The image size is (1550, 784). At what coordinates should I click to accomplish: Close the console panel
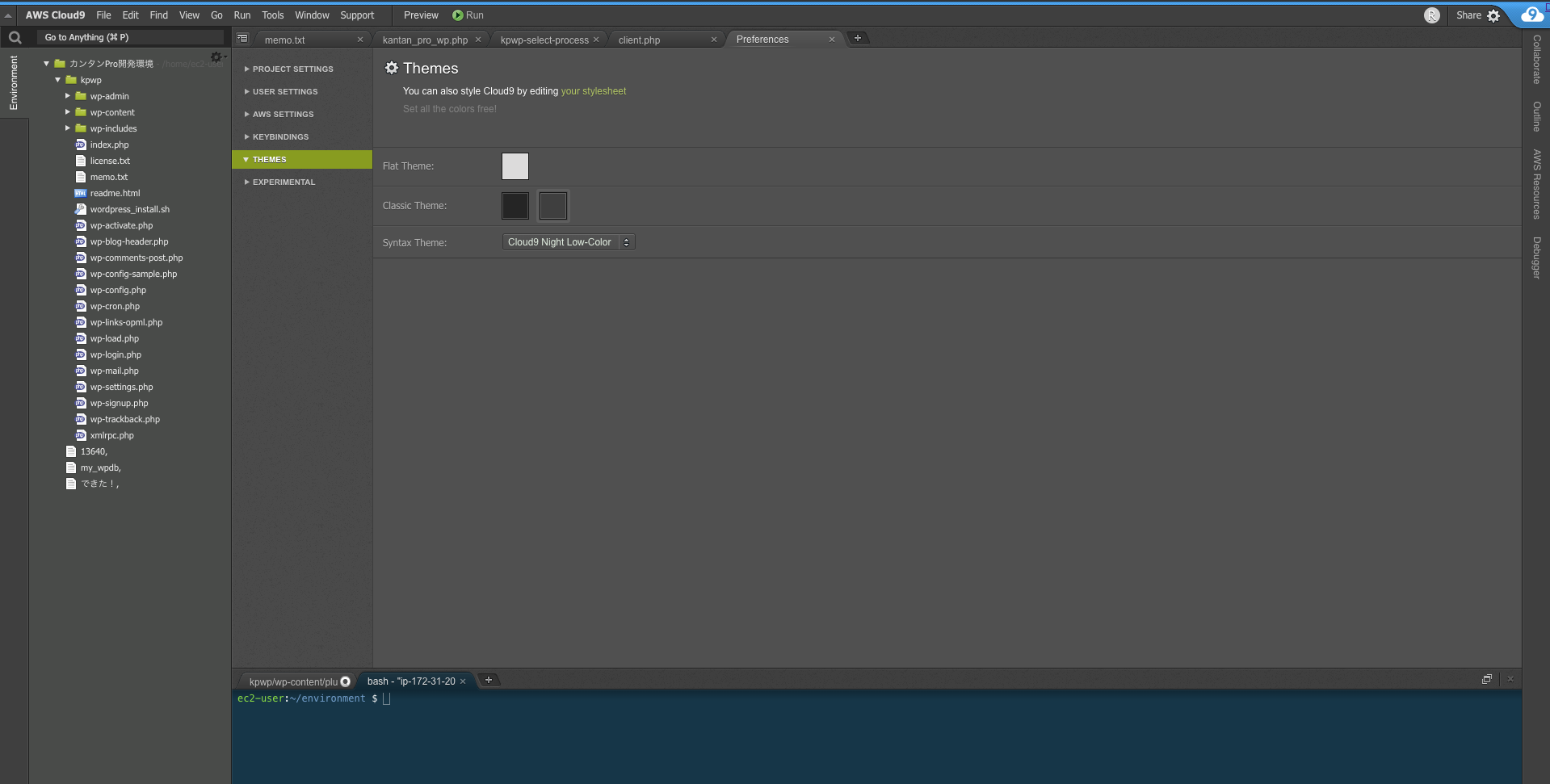[x=1510, y=679]
